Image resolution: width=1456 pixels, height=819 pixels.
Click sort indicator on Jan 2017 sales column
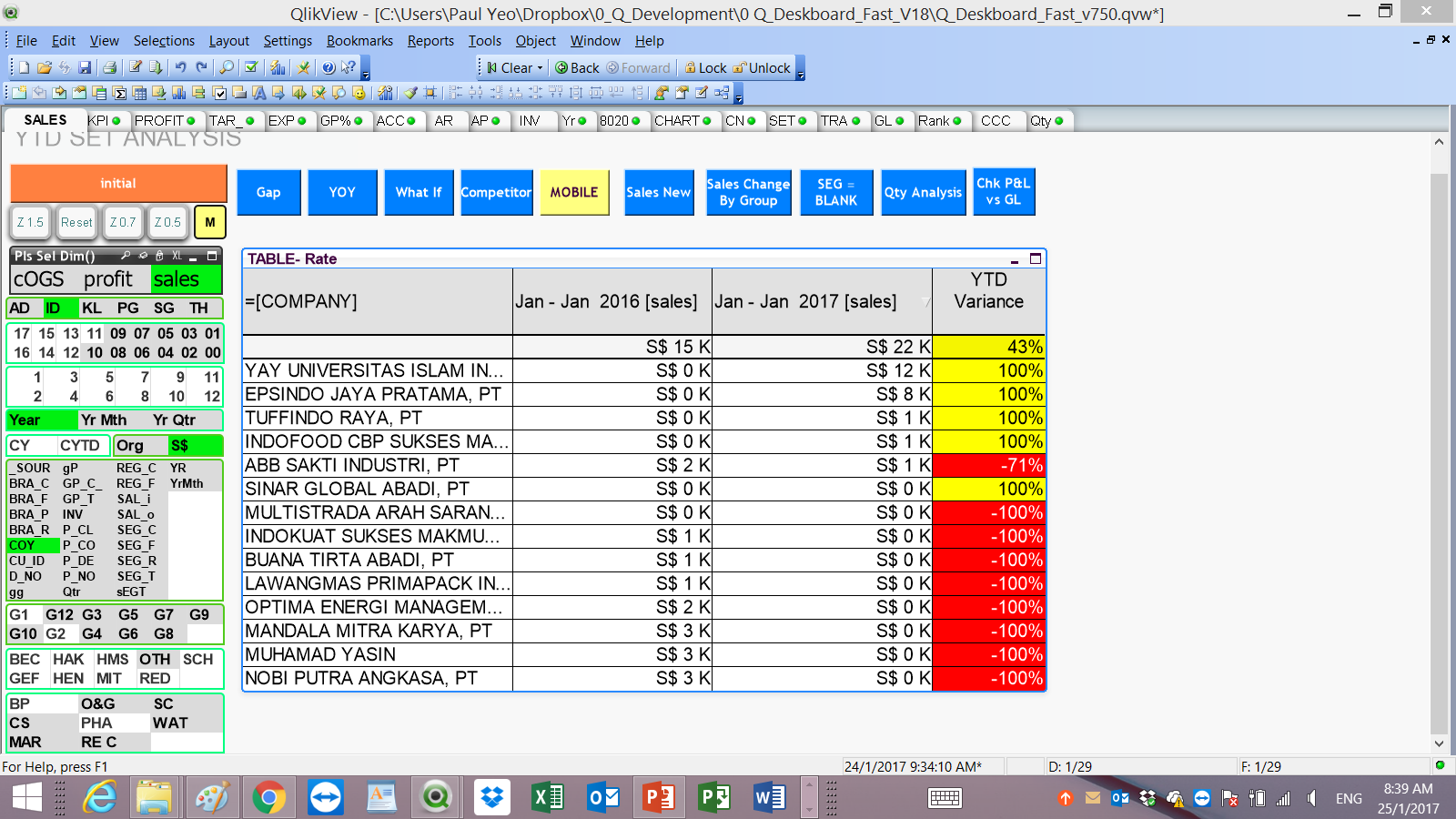[926, 301]
